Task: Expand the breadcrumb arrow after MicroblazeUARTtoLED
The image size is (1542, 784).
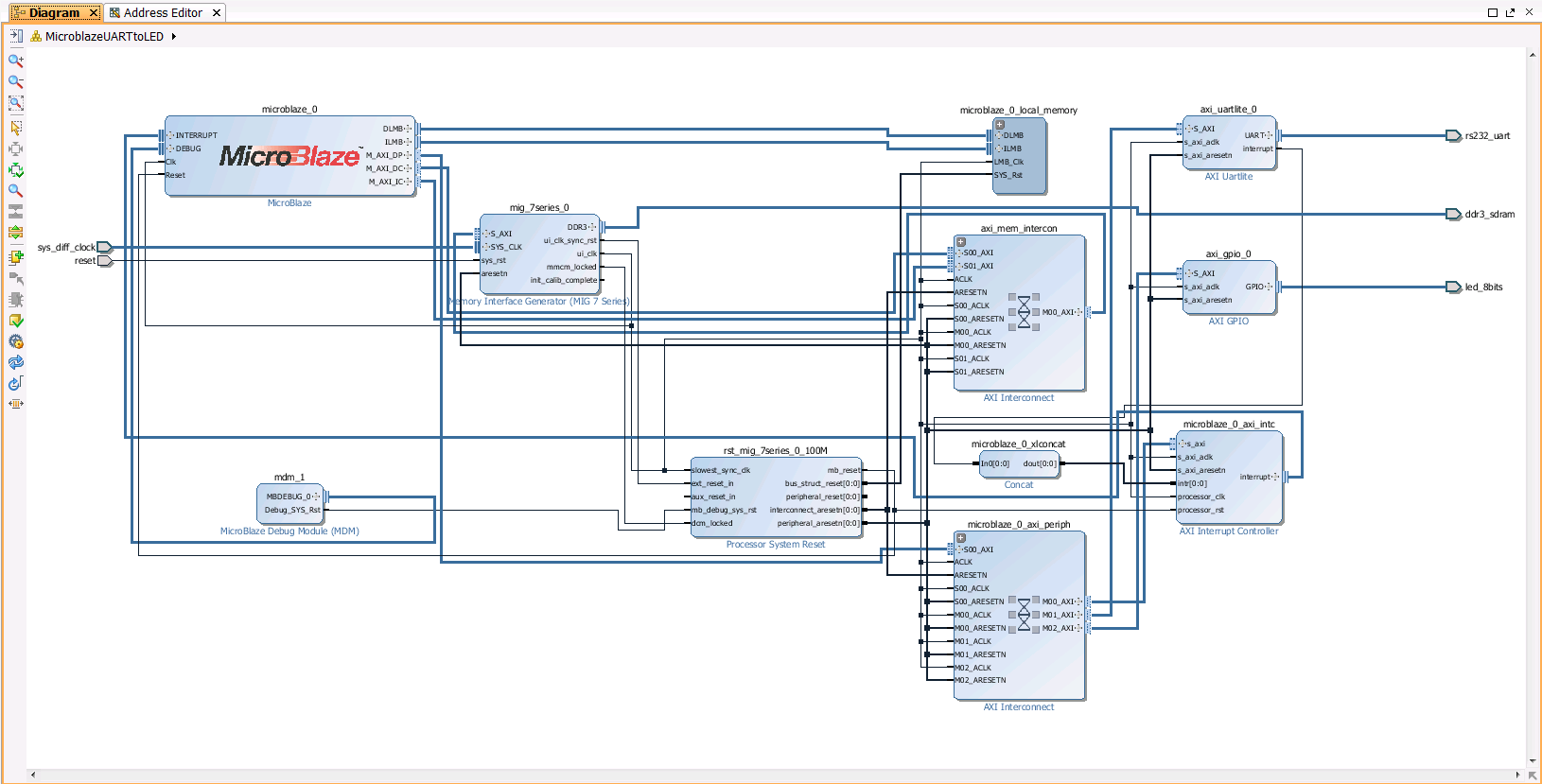Action: (x=174, y=37)
